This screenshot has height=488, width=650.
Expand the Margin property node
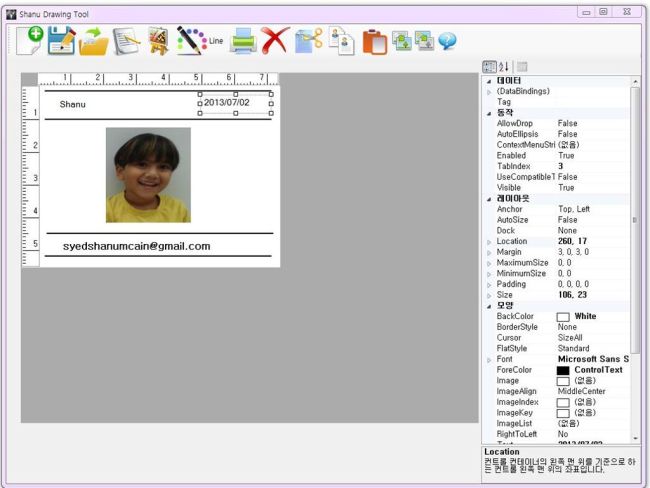coord(489,252)
